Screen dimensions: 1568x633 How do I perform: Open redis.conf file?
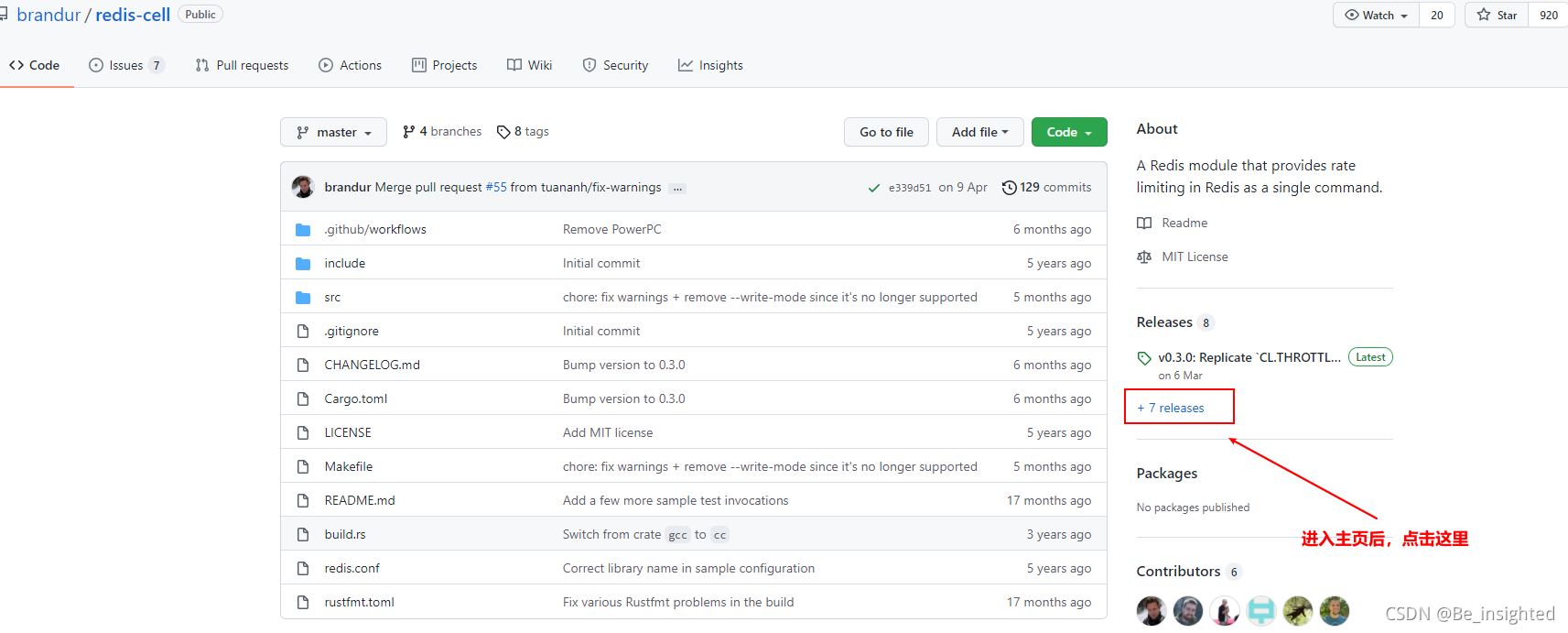[x=351, y=568]
